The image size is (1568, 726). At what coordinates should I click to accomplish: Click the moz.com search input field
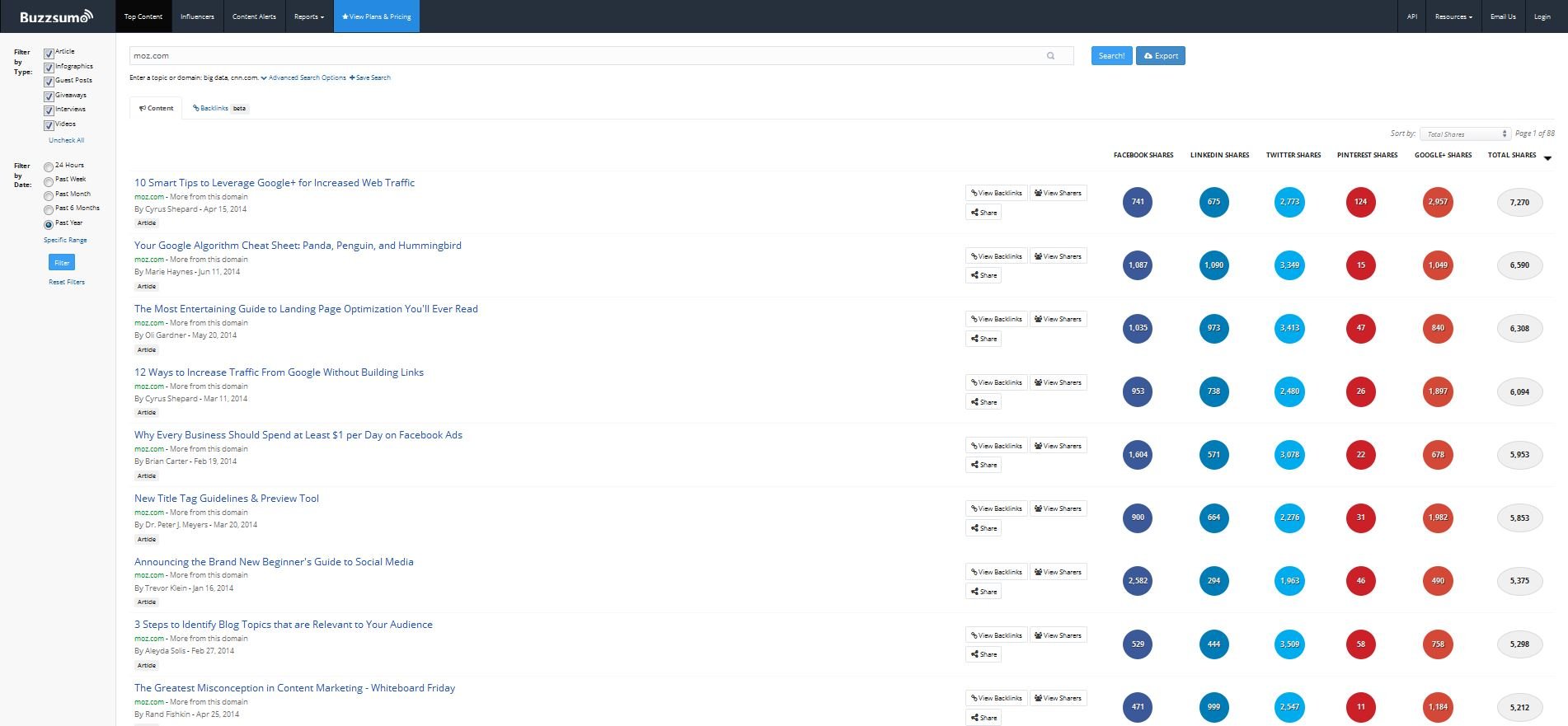point(602,56)
